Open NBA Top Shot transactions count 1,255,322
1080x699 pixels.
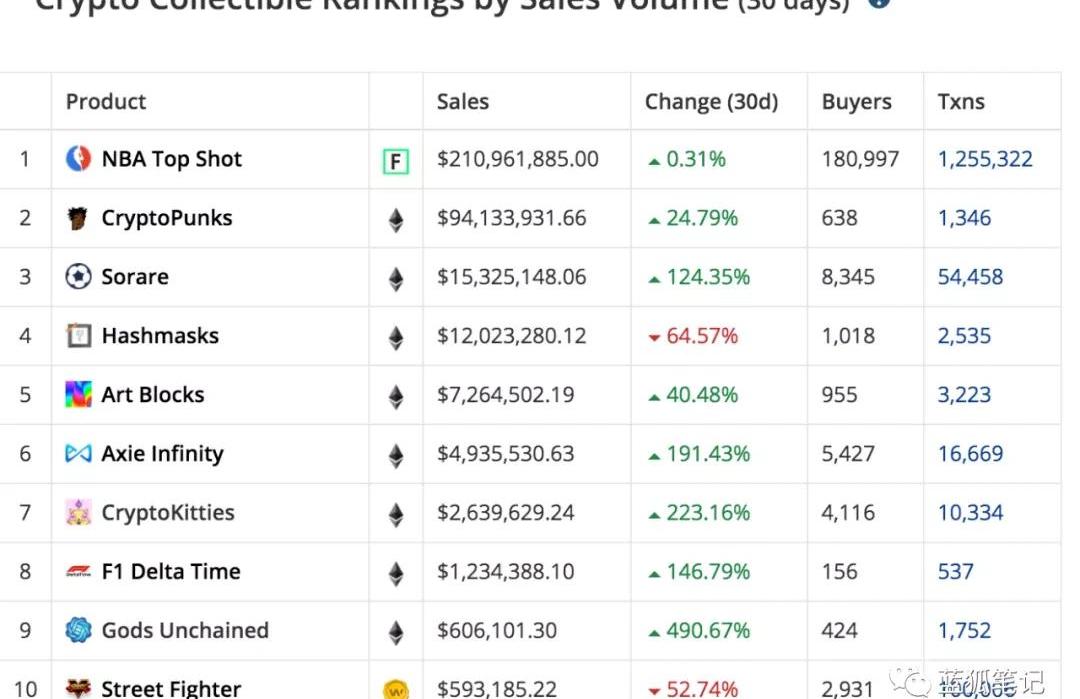click(x=985, y=159)
